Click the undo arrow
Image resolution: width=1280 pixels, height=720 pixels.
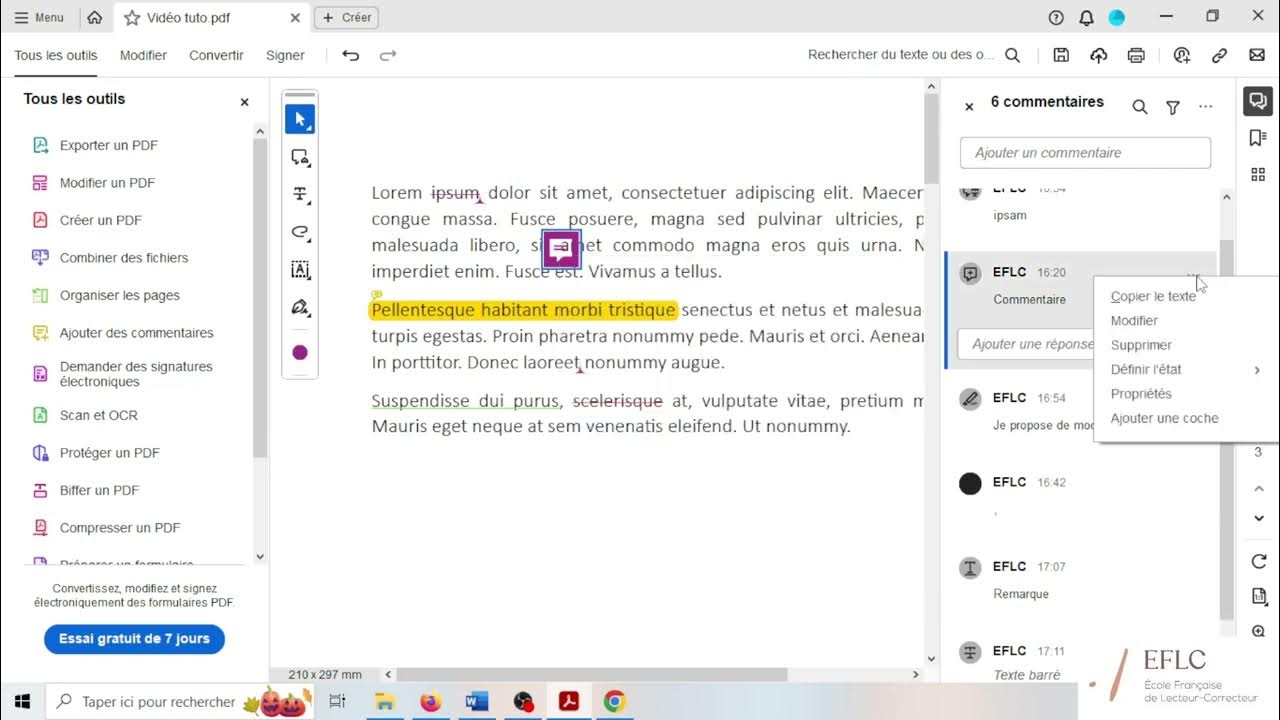point(350,55)
